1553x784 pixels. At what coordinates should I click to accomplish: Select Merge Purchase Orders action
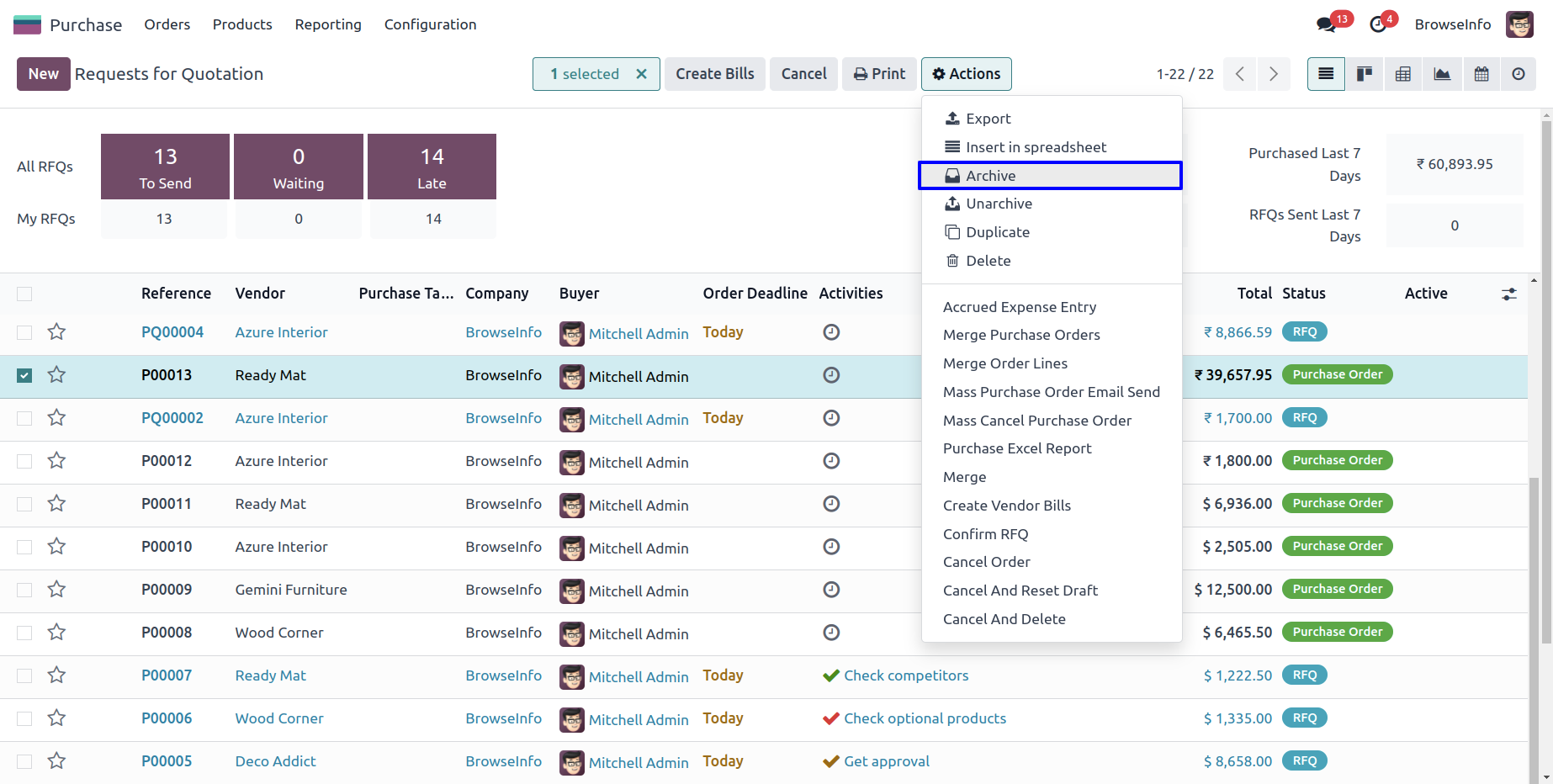[1020, 335]
